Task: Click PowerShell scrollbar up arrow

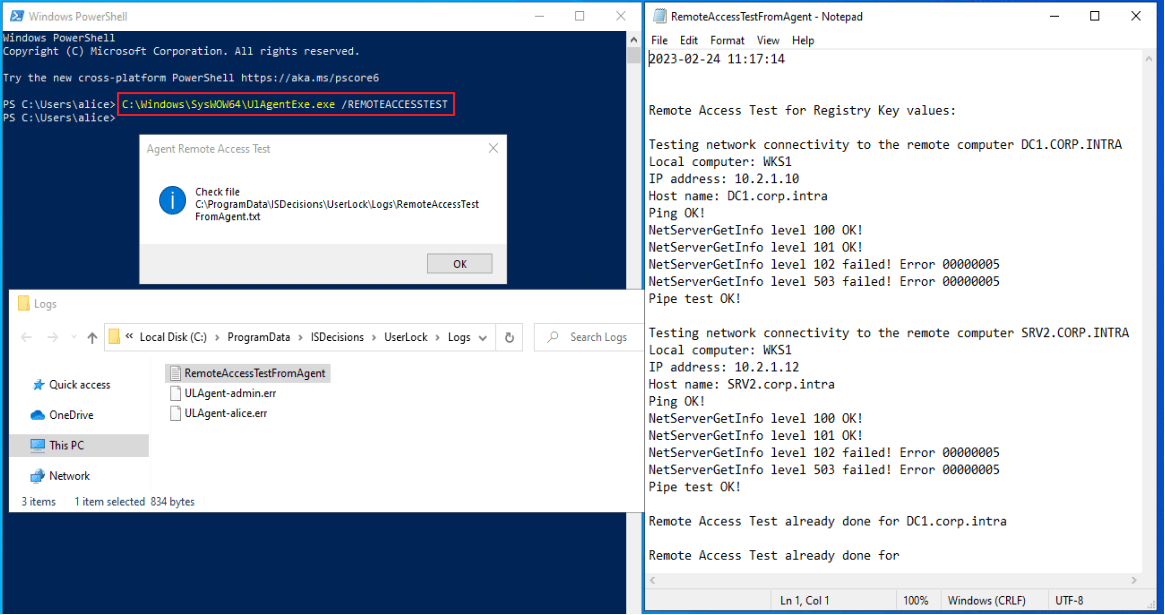Action: click(x=634, y=39)
